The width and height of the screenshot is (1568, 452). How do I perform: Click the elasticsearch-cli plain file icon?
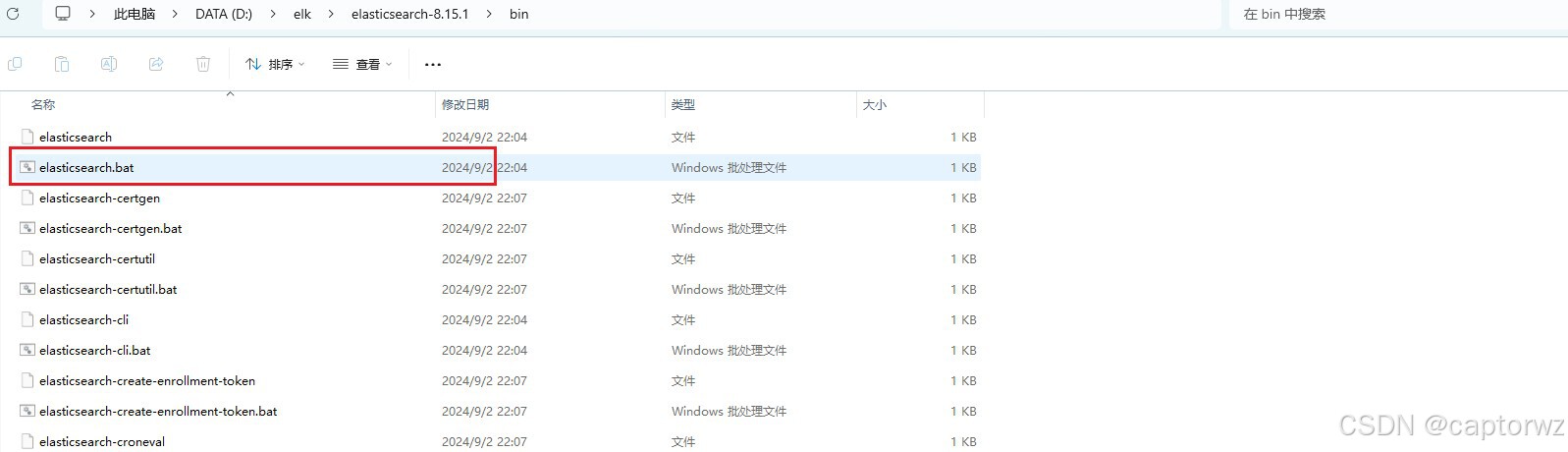point(27,319)
